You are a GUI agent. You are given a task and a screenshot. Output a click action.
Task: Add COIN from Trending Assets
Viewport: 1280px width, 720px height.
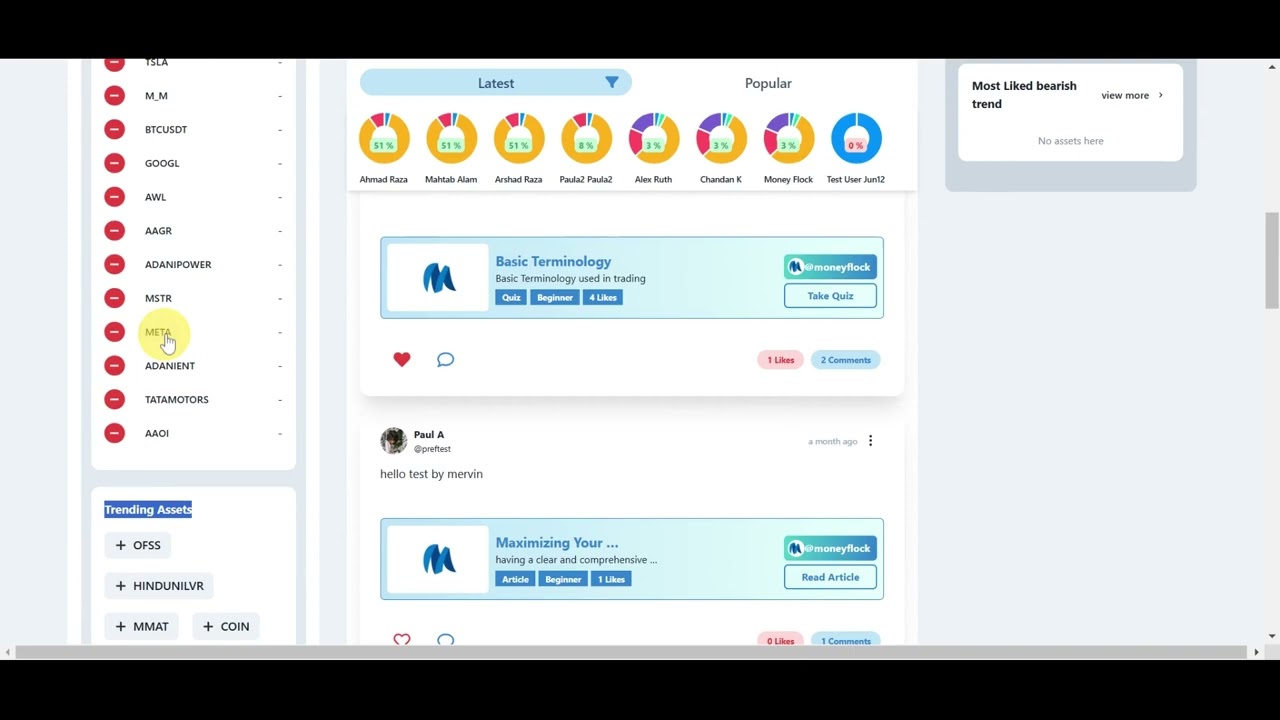[226, 626]
